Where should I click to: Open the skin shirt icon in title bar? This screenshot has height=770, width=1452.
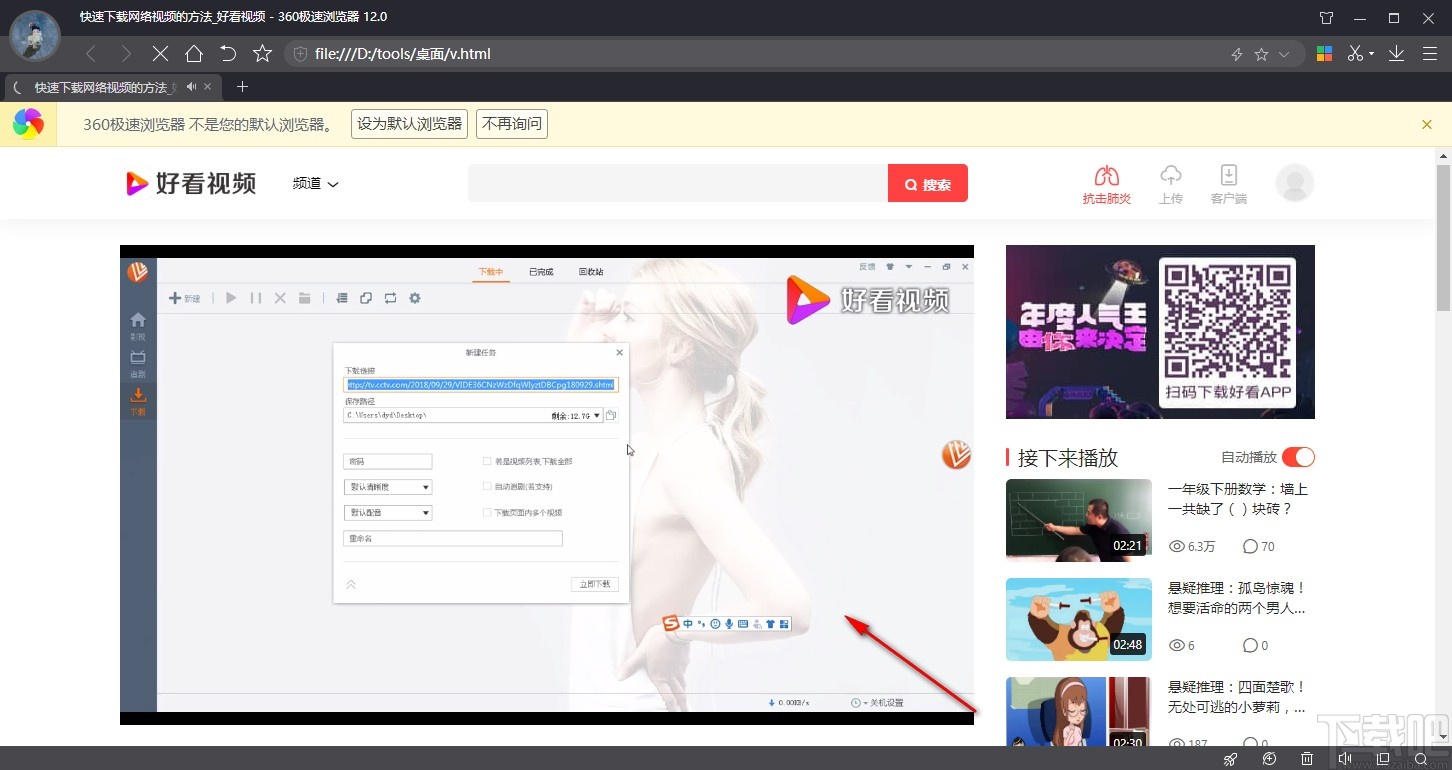[1326, 18]
